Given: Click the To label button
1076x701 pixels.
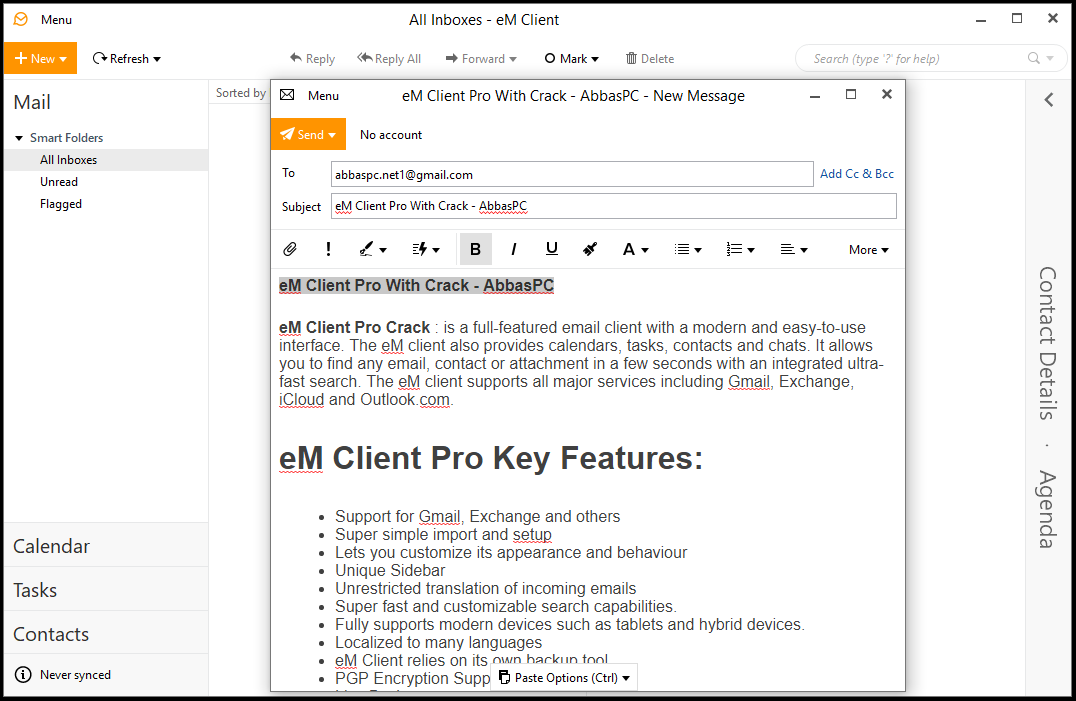Looking at the screenshot, I should pyautogui.click(x=288, y=173).
